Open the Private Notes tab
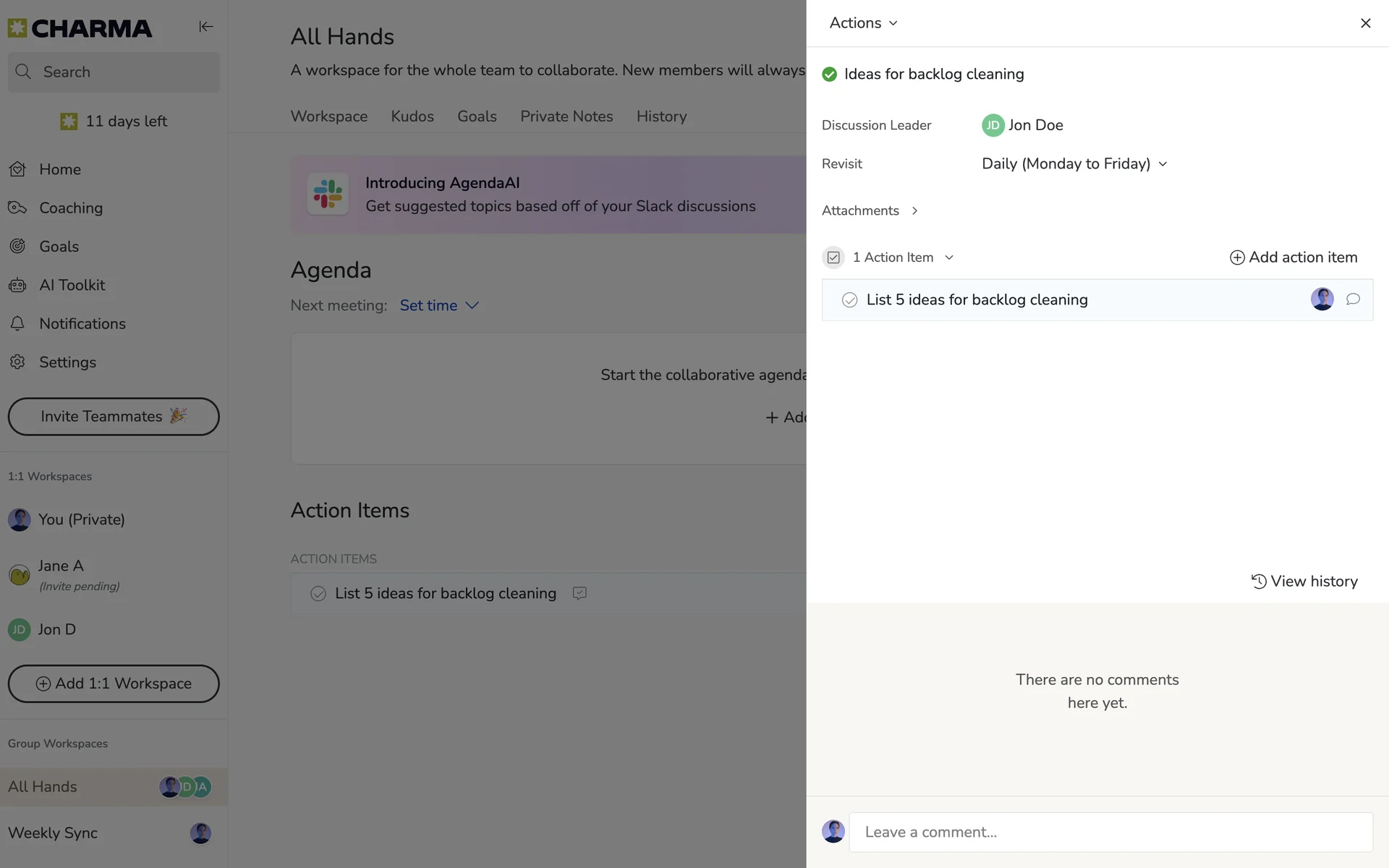This screenshot has width=1389, height=868. click(x=566, y=116)
